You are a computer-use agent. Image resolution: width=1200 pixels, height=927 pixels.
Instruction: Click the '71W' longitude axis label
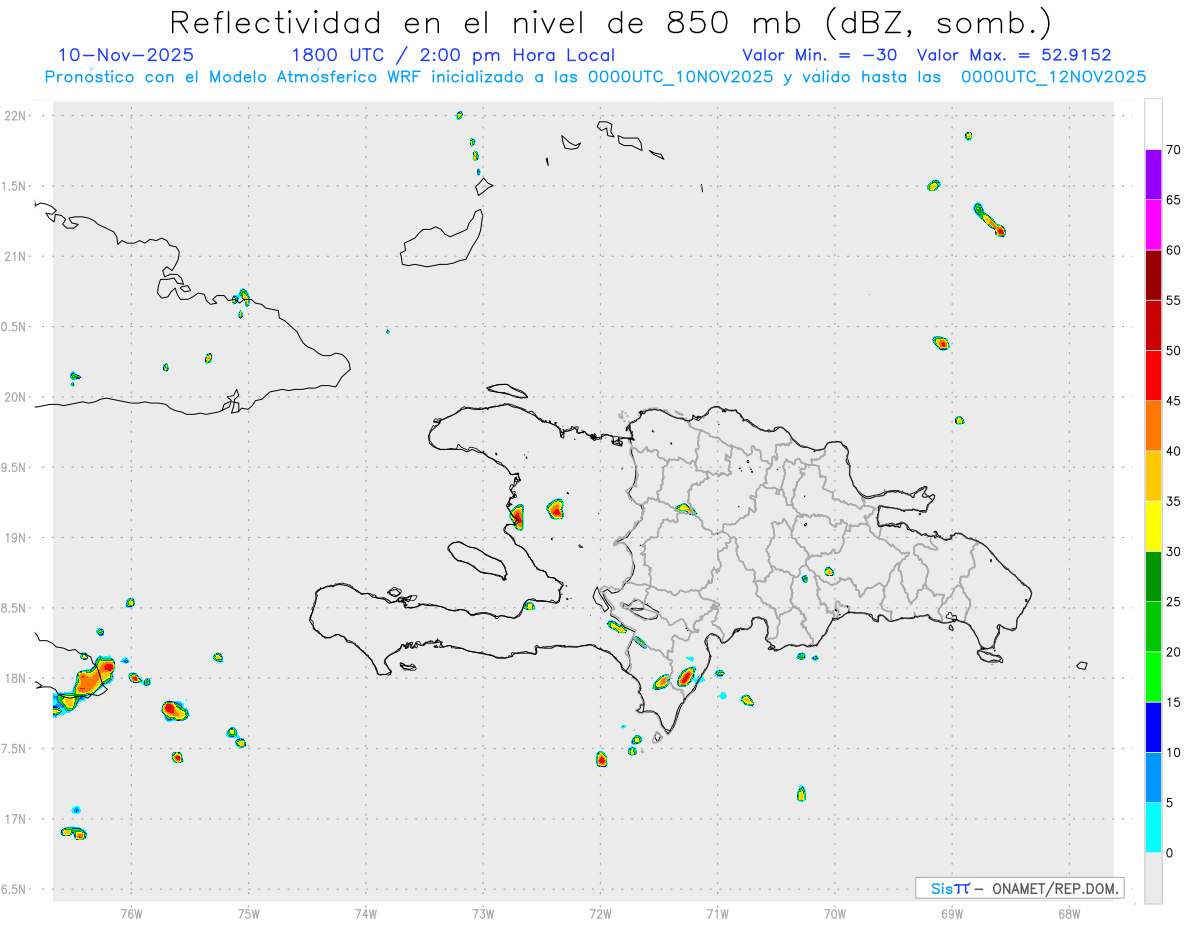[x=717, y=913]
